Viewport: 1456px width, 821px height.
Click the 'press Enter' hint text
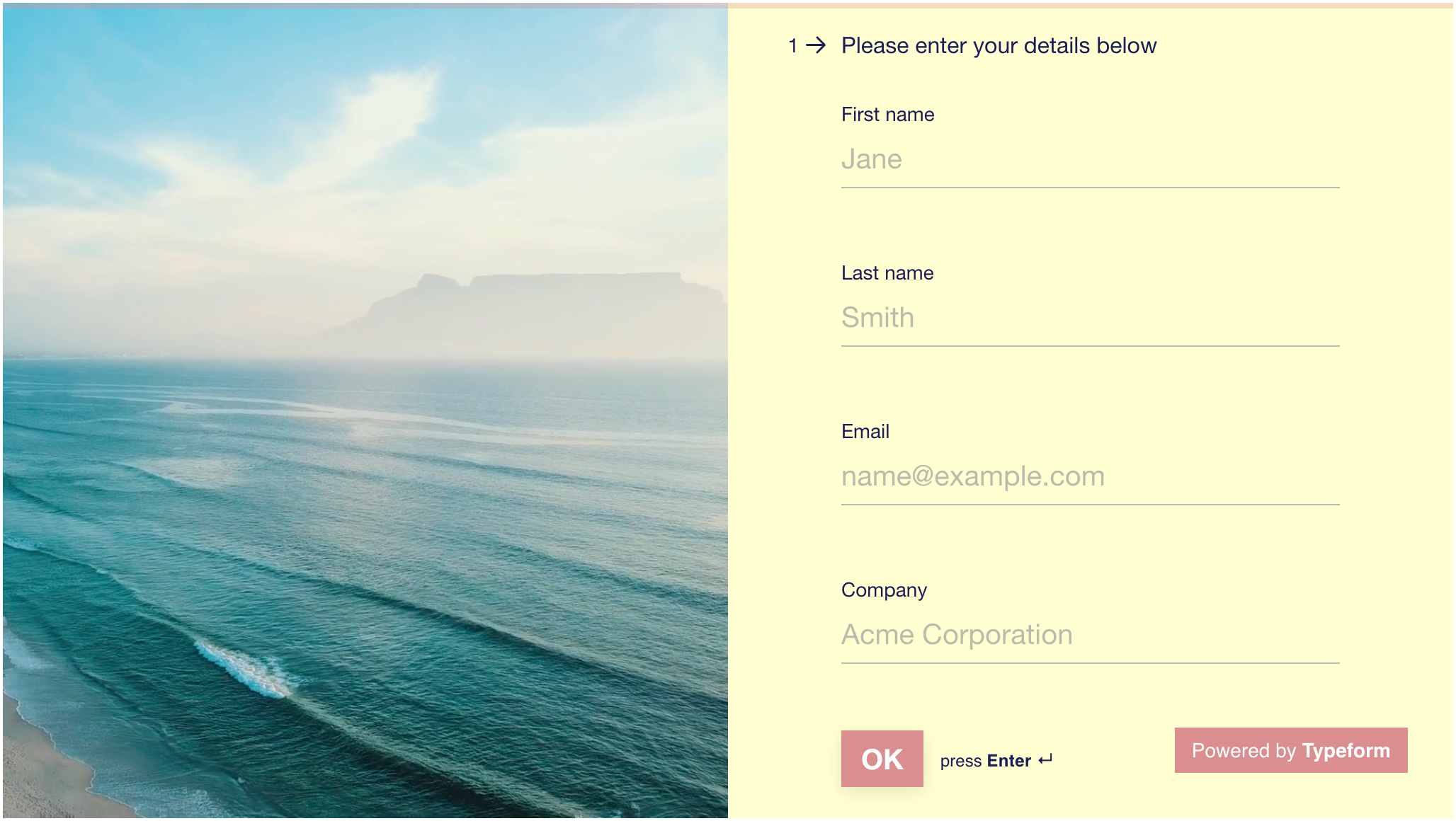pos(985,761)
